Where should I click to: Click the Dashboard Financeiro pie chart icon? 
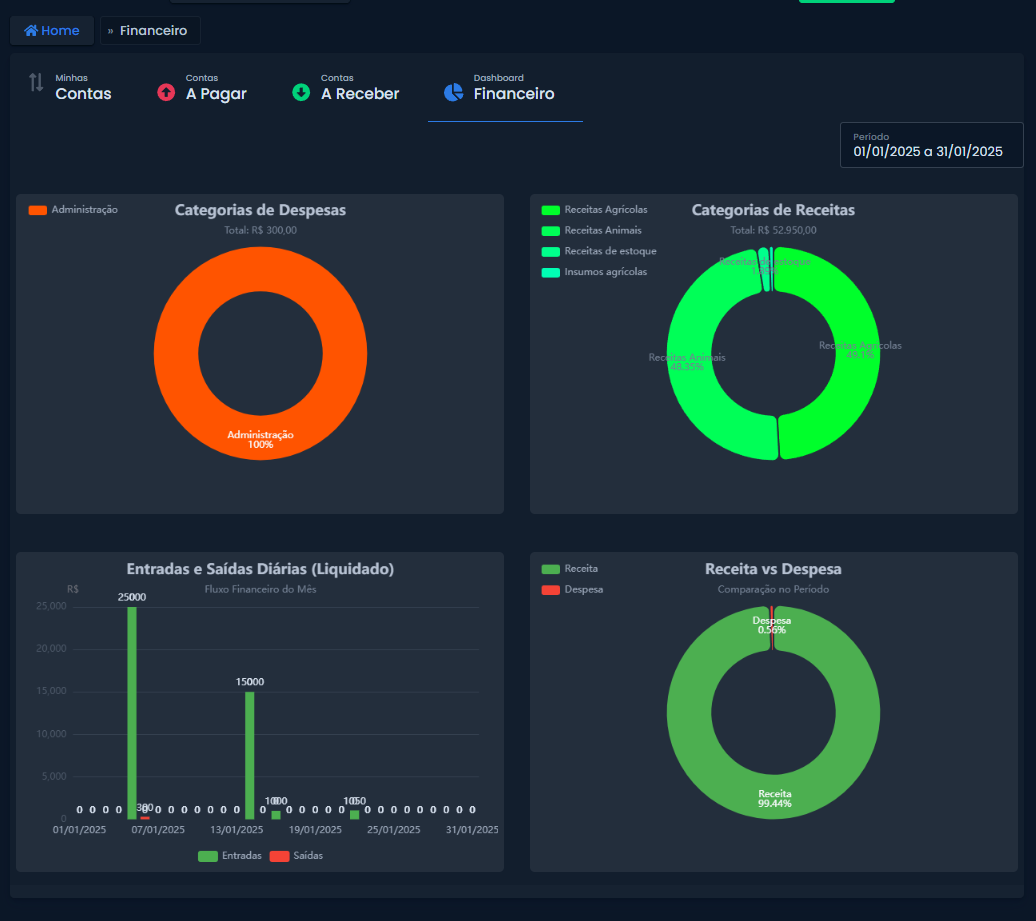click(x=453, y=92)
